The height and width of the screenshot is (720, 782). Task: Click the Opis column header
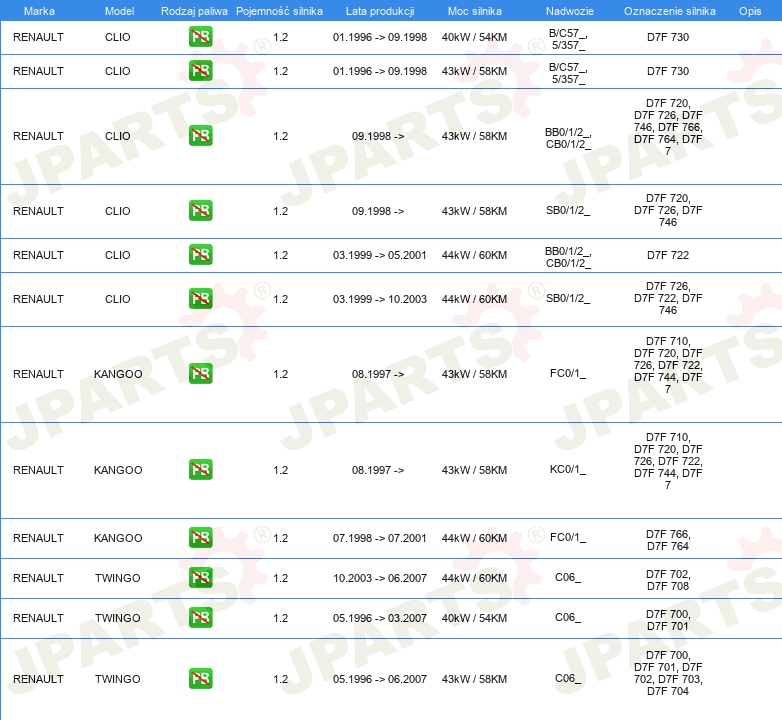click(750, 11)
